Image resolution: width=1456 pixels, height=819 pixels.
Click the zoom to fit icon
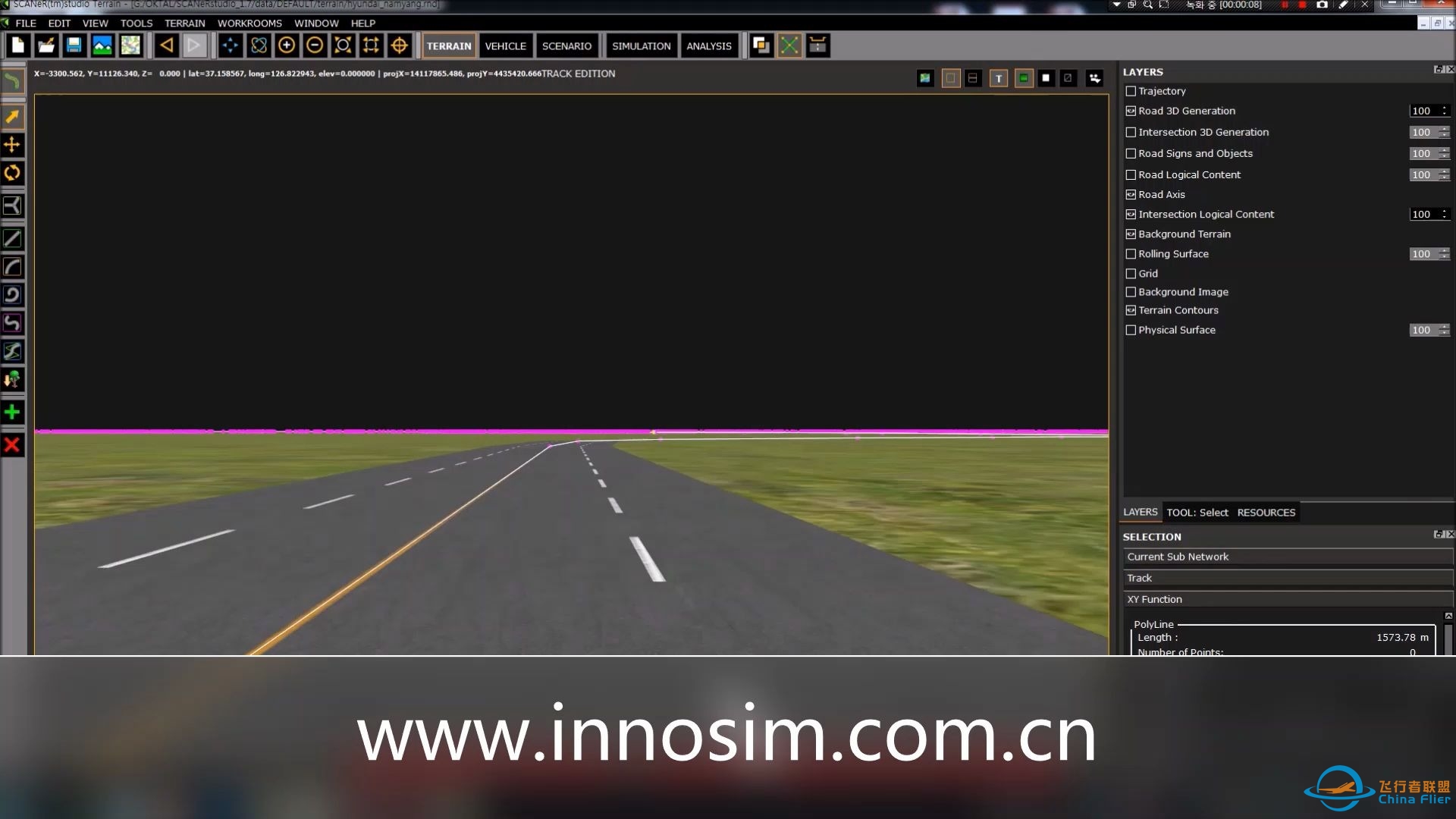[x=343, y=45]
